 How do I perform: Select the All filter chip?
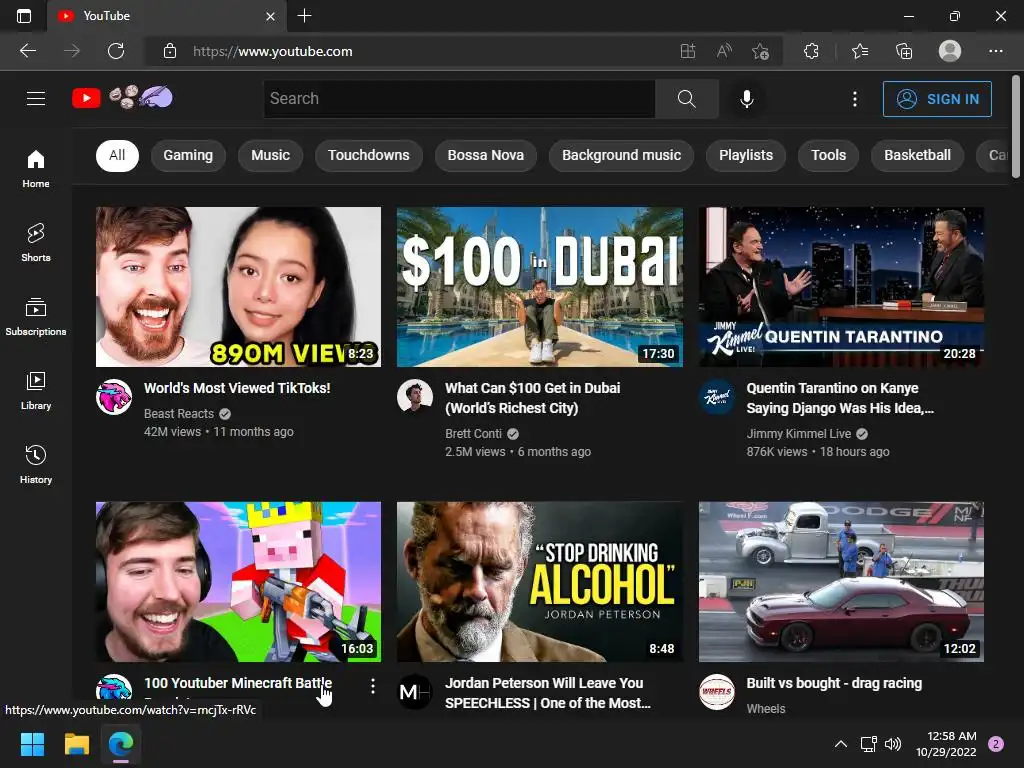[118, 155]
